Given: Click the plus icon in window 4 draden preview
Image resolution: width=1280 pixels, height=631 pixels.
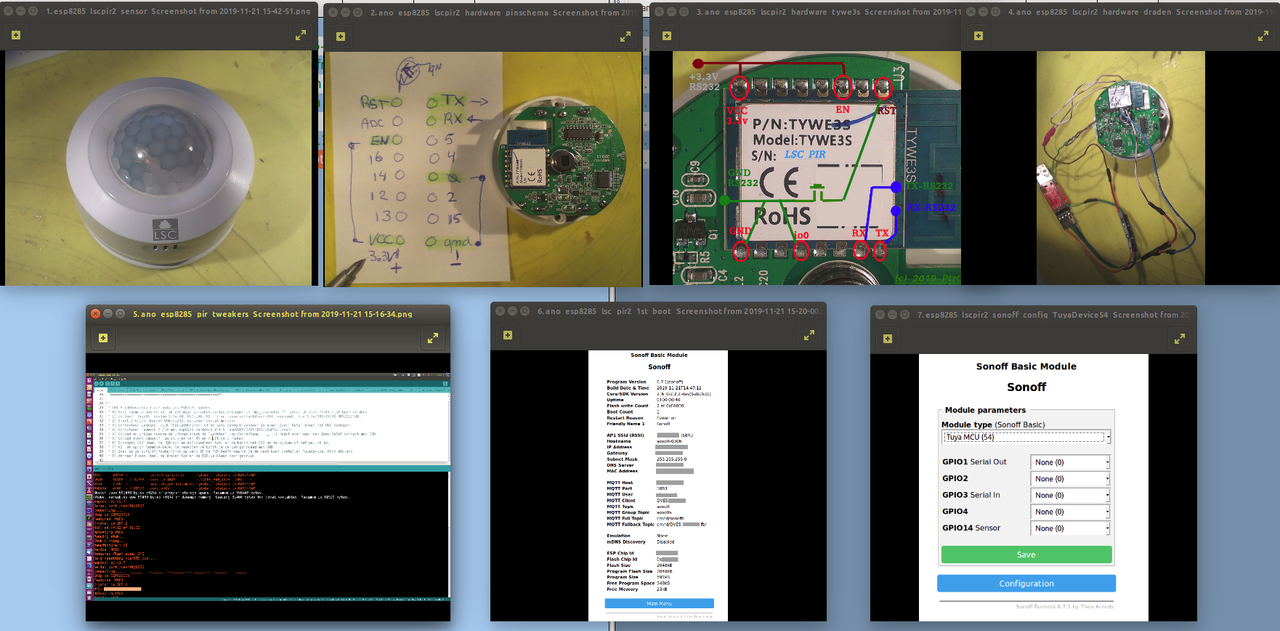Looking at the screenshot, I should pos(978,35).
